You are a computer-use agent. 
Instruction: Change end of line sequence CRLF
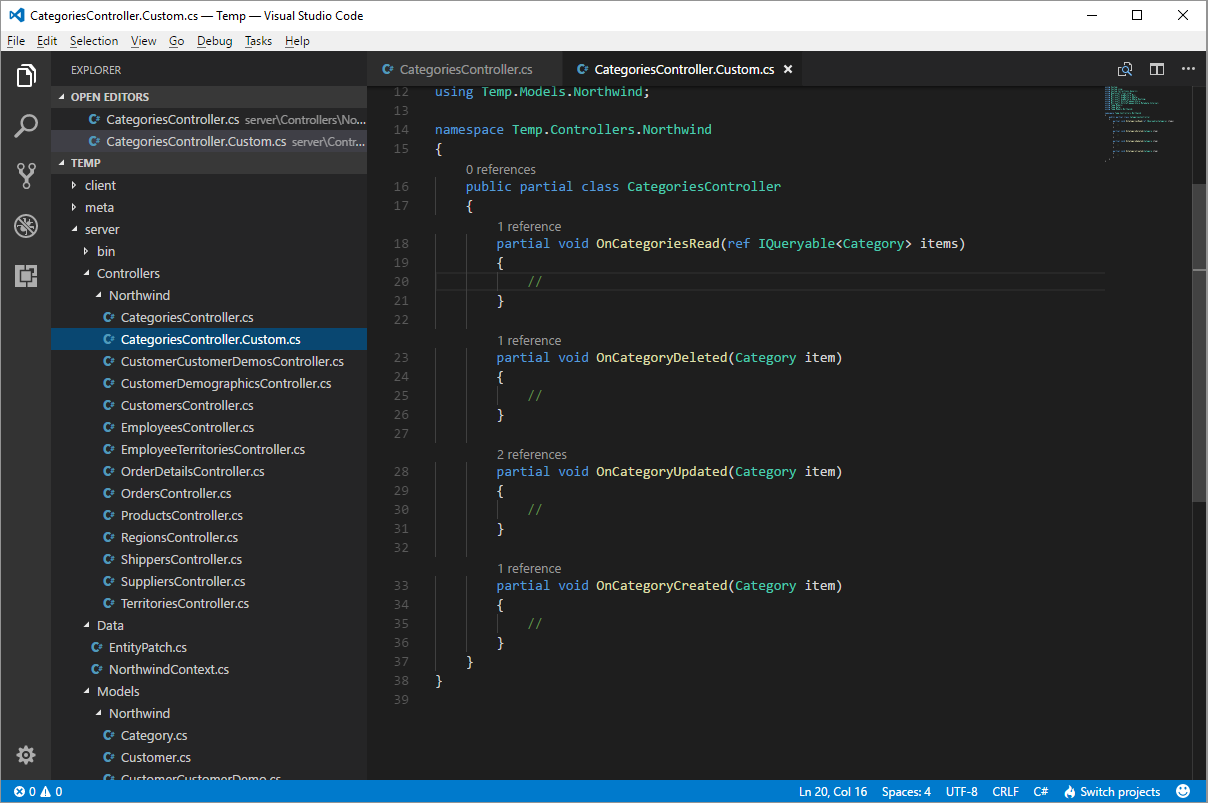[x=1005, y=791]
